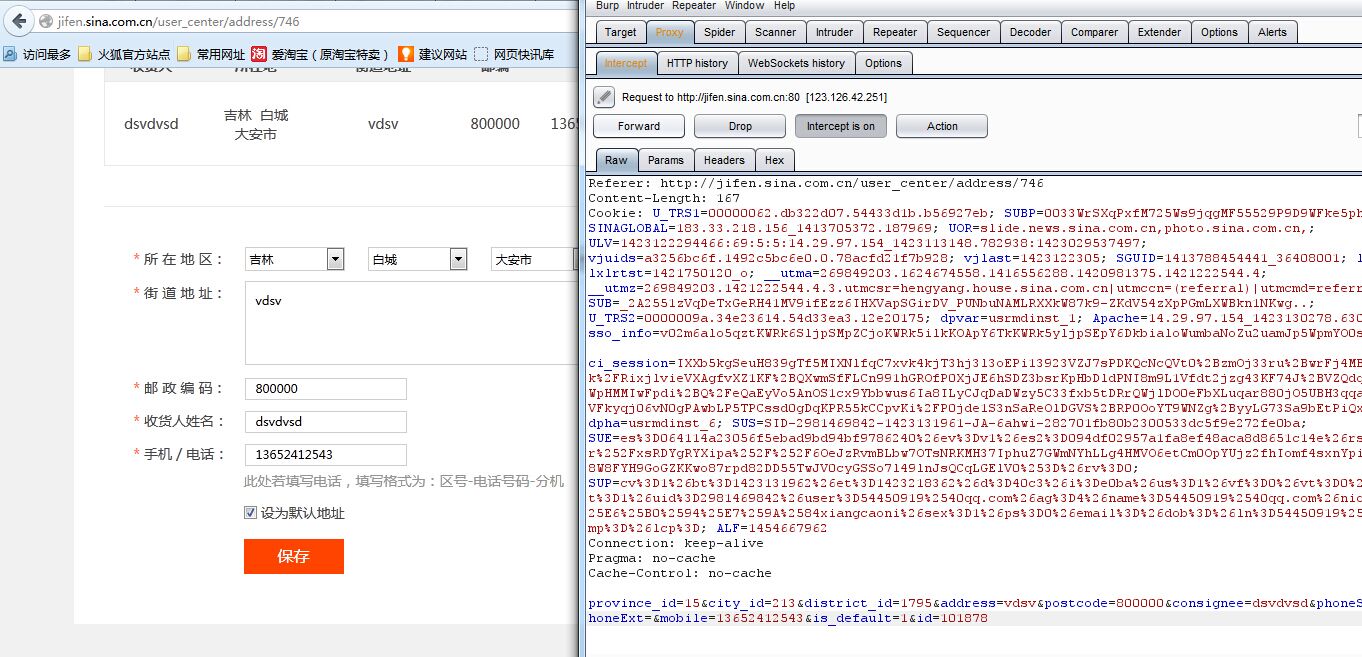Screen dimensions: 1362x657
Task: Switch to the Decoder tab
Action: pyautogui.click(x=1030, y=32)
